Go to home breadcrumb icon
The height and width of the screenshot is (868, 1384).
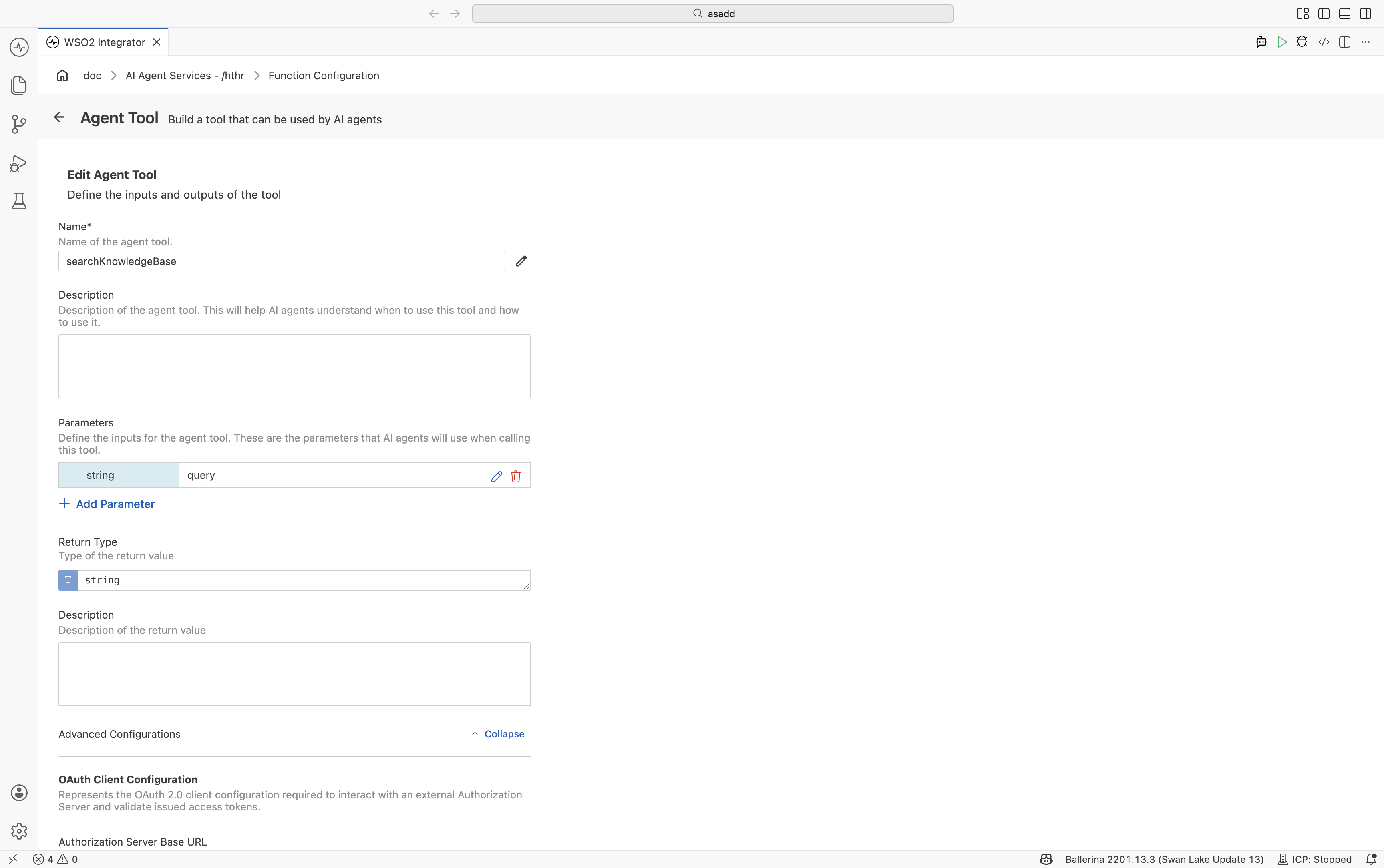pos(62,75)
